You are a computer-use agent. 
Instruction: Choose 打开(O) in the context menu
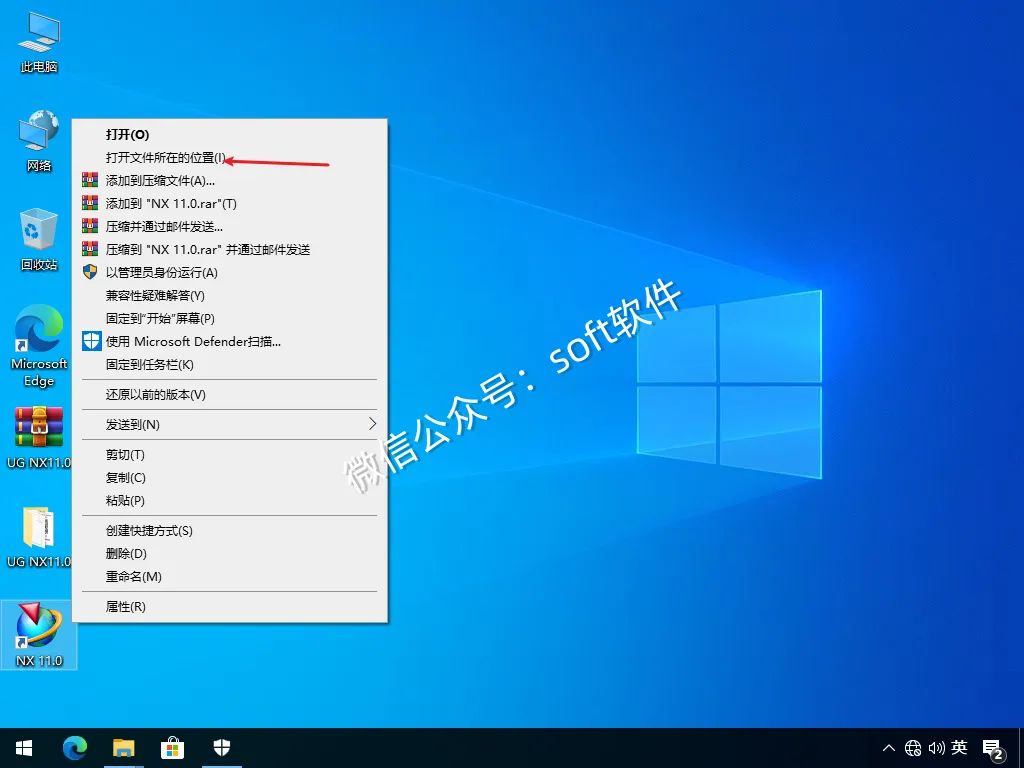point(229,135)
